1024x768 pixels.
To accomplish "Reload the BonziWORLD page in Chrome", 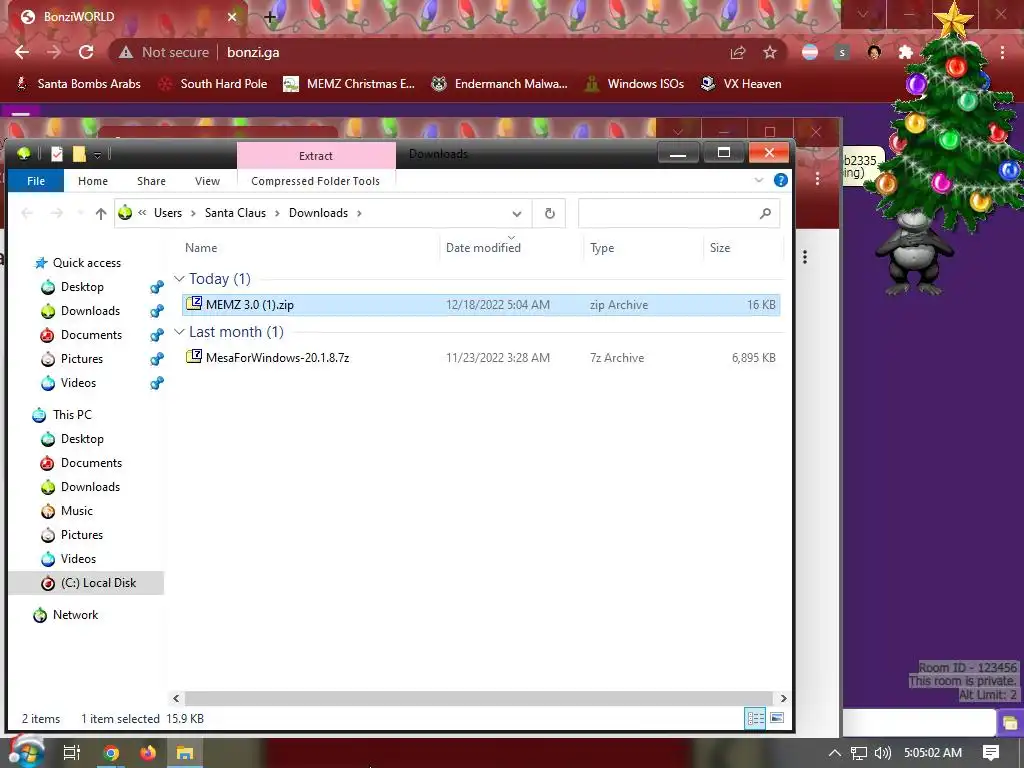I will 86,52.
